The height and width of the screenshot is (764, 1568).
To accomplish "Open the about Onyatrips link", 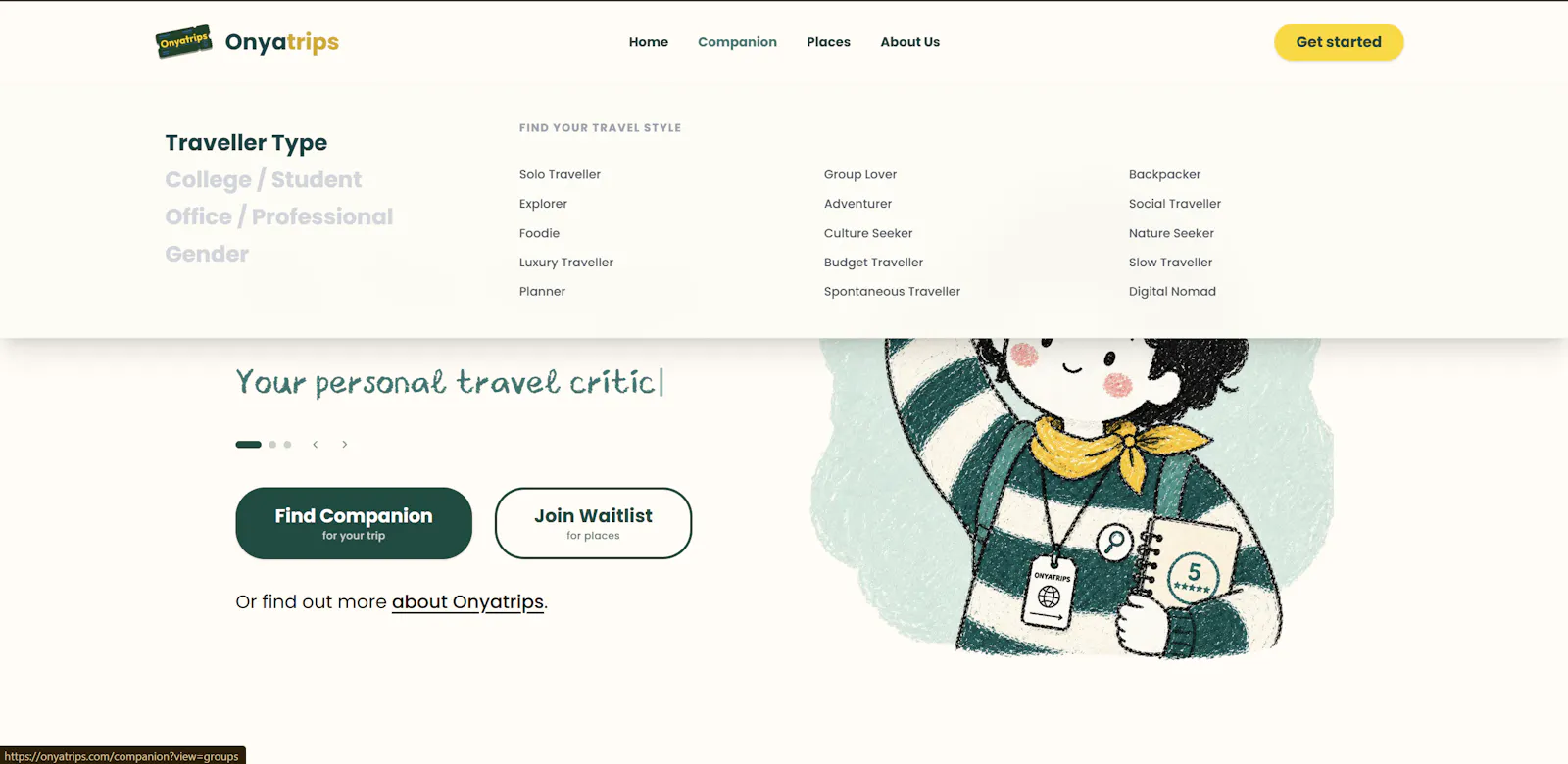I will click(x=467, y=602).
